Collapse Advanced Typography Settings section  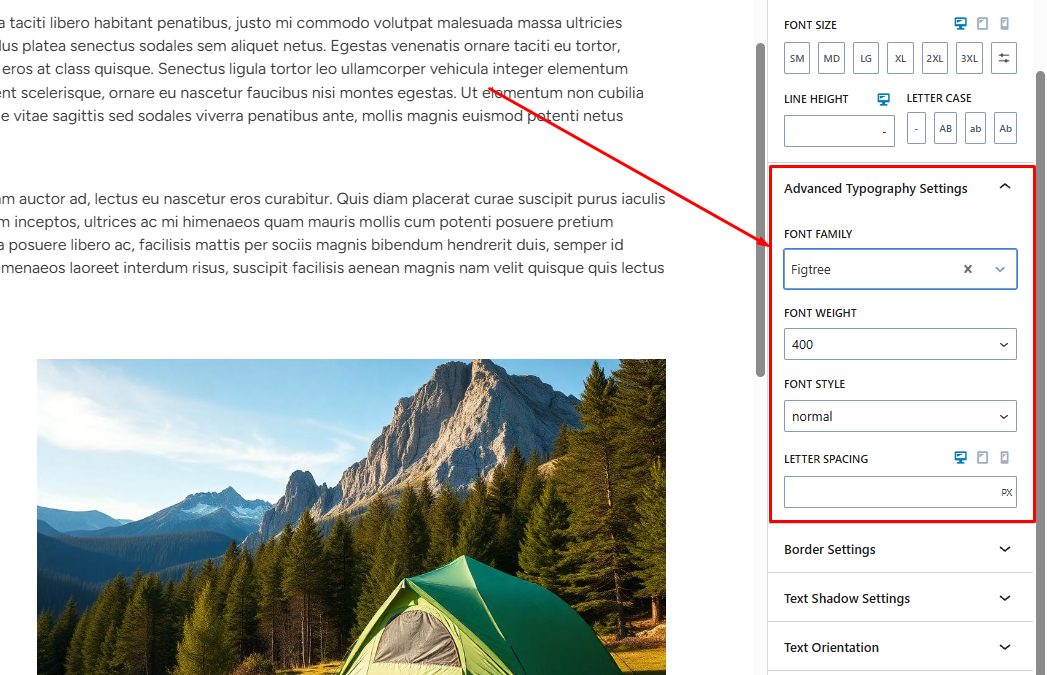point(1005,187)
